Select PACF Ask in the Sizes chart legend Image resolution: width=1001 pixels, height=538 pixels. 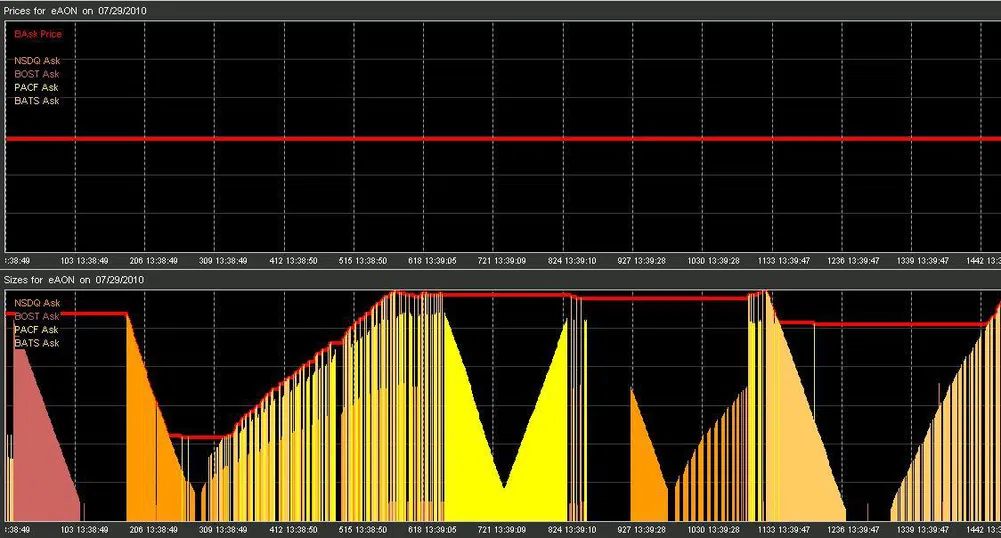pos(36,330)
